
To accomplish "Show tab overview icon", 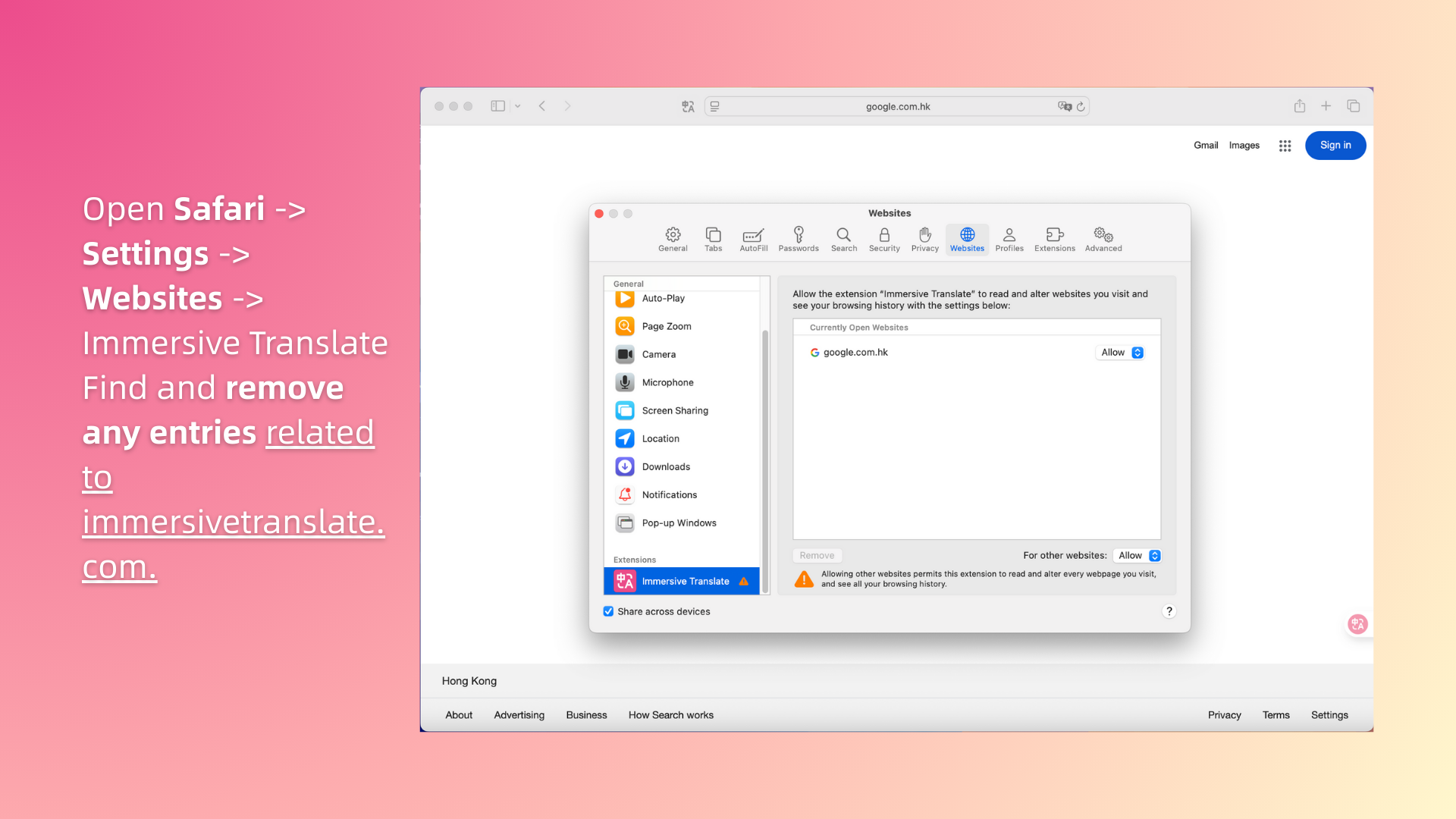I will (x=1353, y=106).
